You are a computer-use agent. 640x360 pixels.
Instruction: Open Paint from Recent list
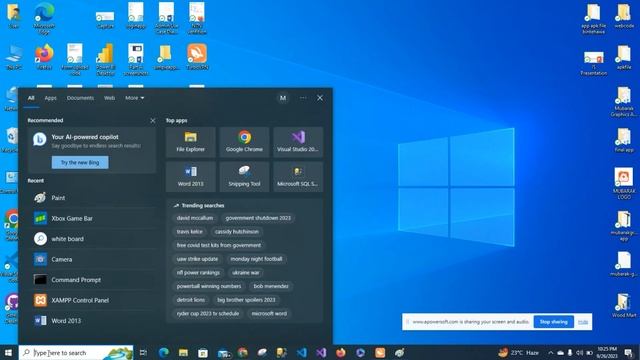coord(93,198)
